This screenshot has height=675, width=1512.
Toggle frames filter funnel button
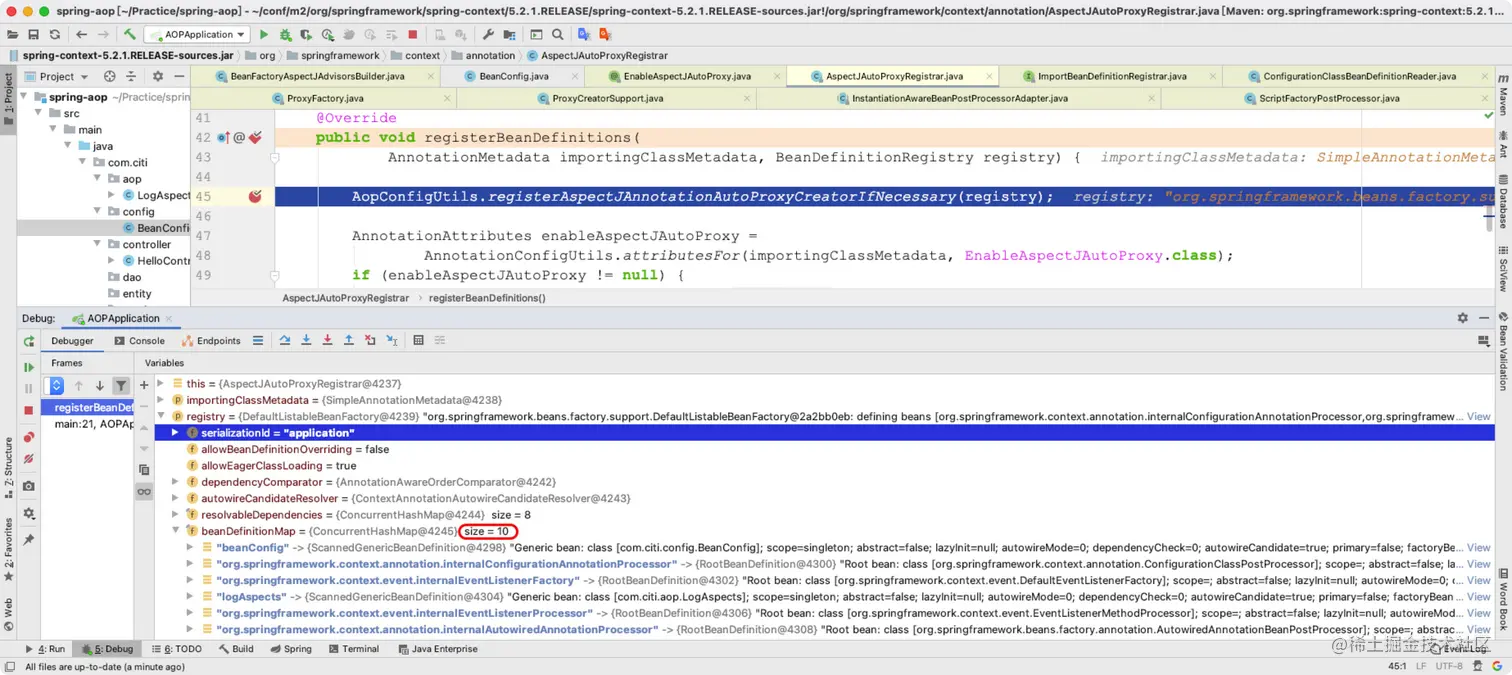[121, 385]
